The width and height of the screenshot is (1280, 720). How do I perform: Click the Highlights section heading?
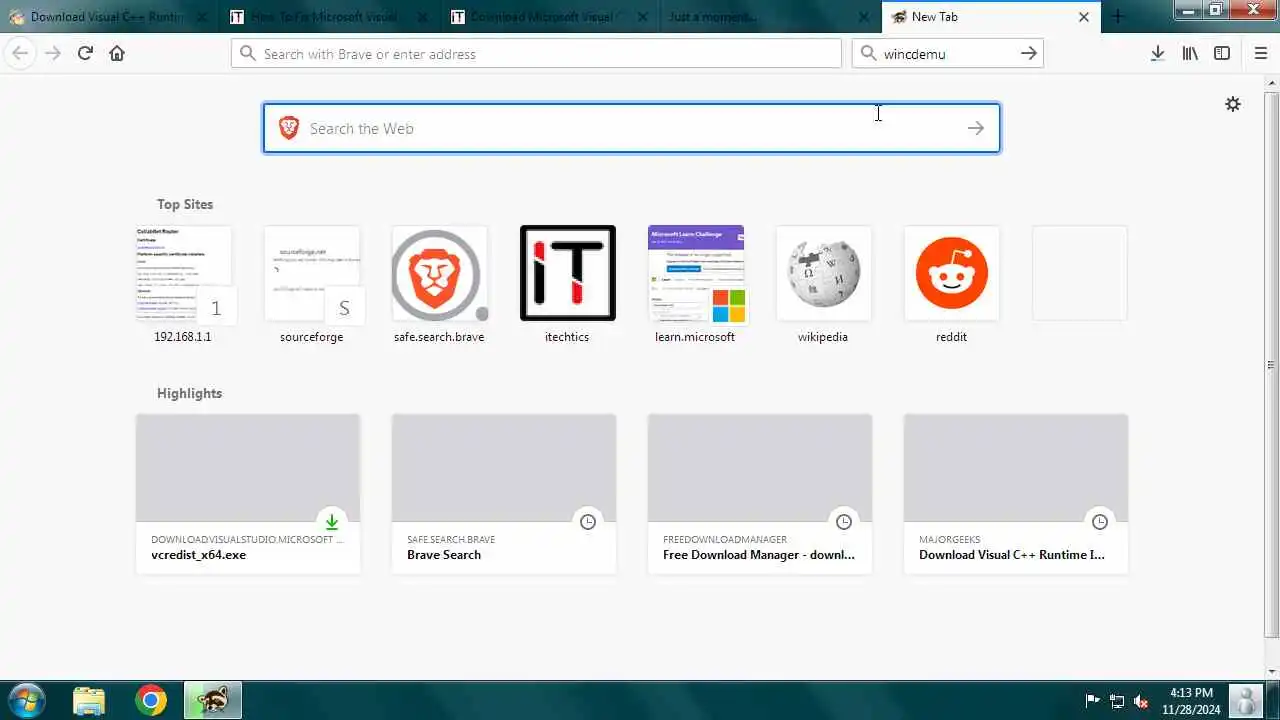(x=189, y=393)
